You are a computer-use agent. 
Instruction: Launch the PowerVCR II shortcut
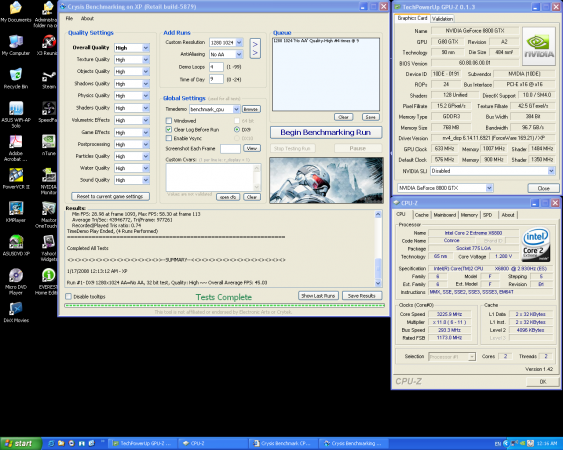pyautogui.click(x=16, y=179)
